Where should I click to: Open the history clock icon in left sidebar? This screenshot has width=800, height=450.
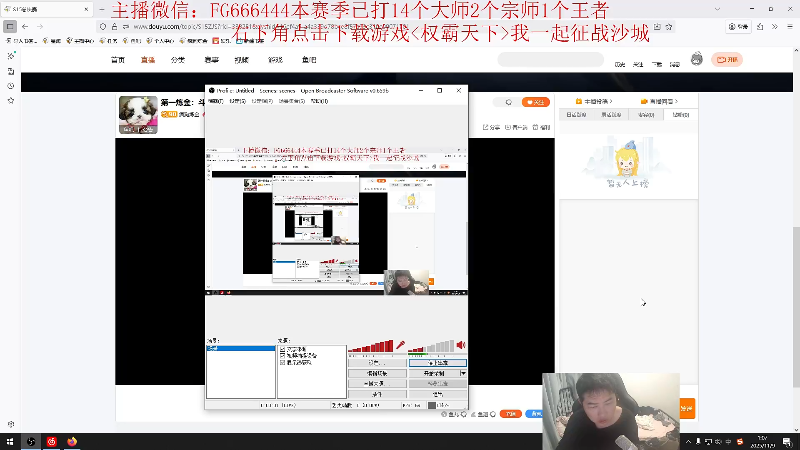pos(11,86)
